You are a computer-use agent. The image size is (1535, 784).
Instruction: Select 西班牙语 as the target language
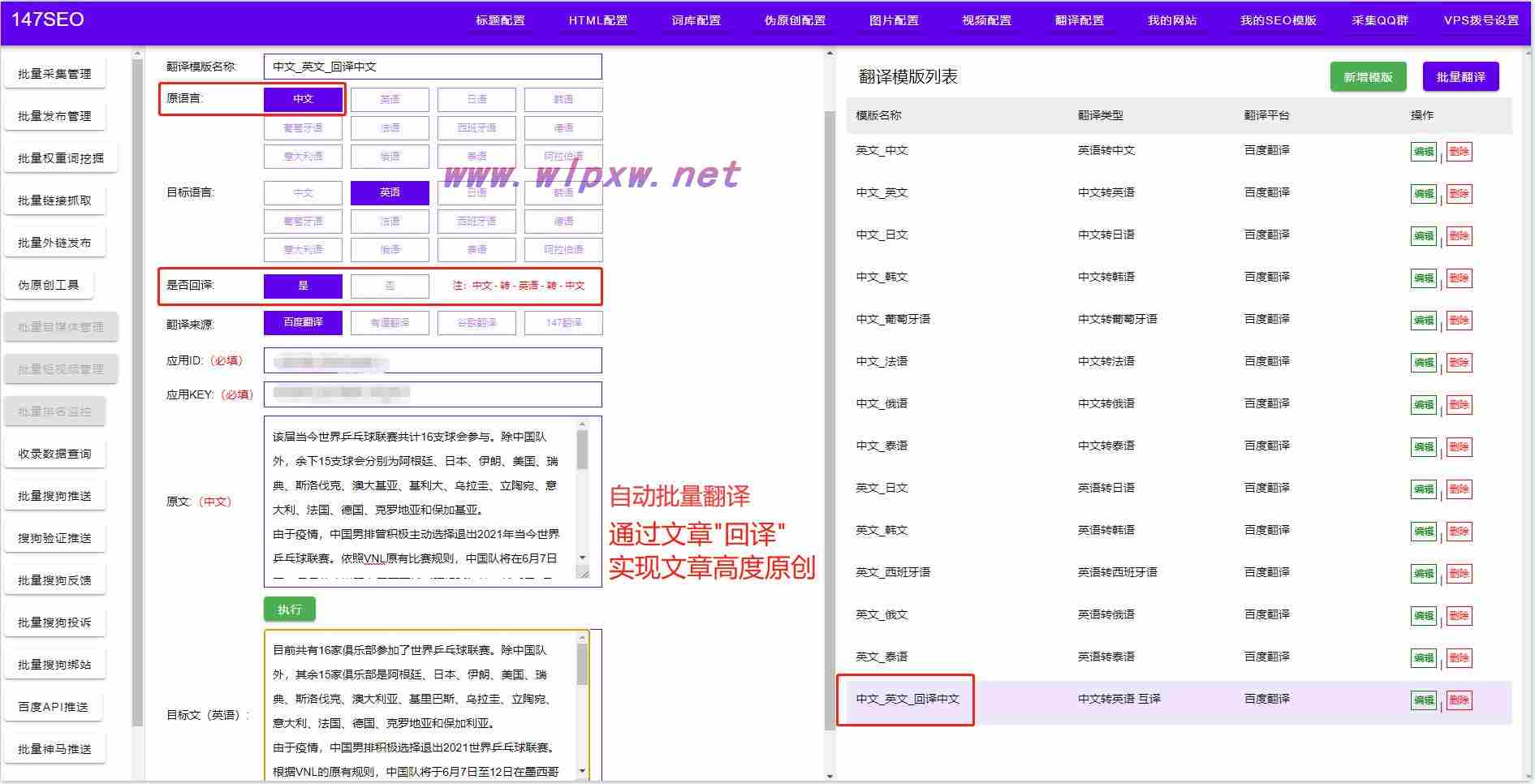(x=476, y=221)
